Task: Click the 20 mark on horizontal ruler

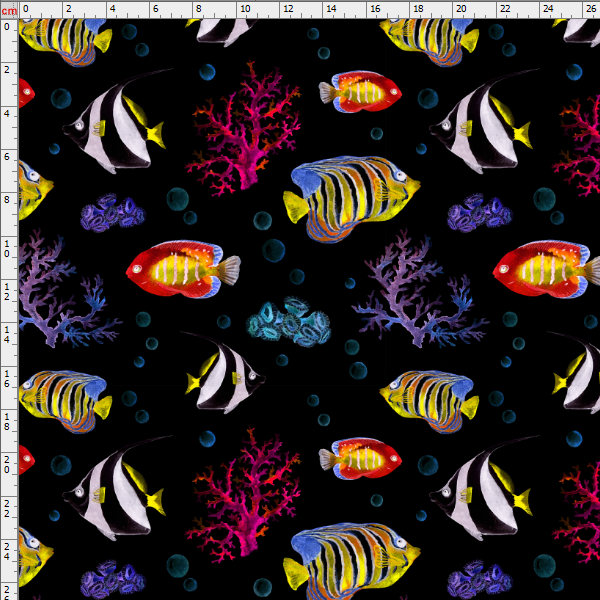Action: (461, 9)
